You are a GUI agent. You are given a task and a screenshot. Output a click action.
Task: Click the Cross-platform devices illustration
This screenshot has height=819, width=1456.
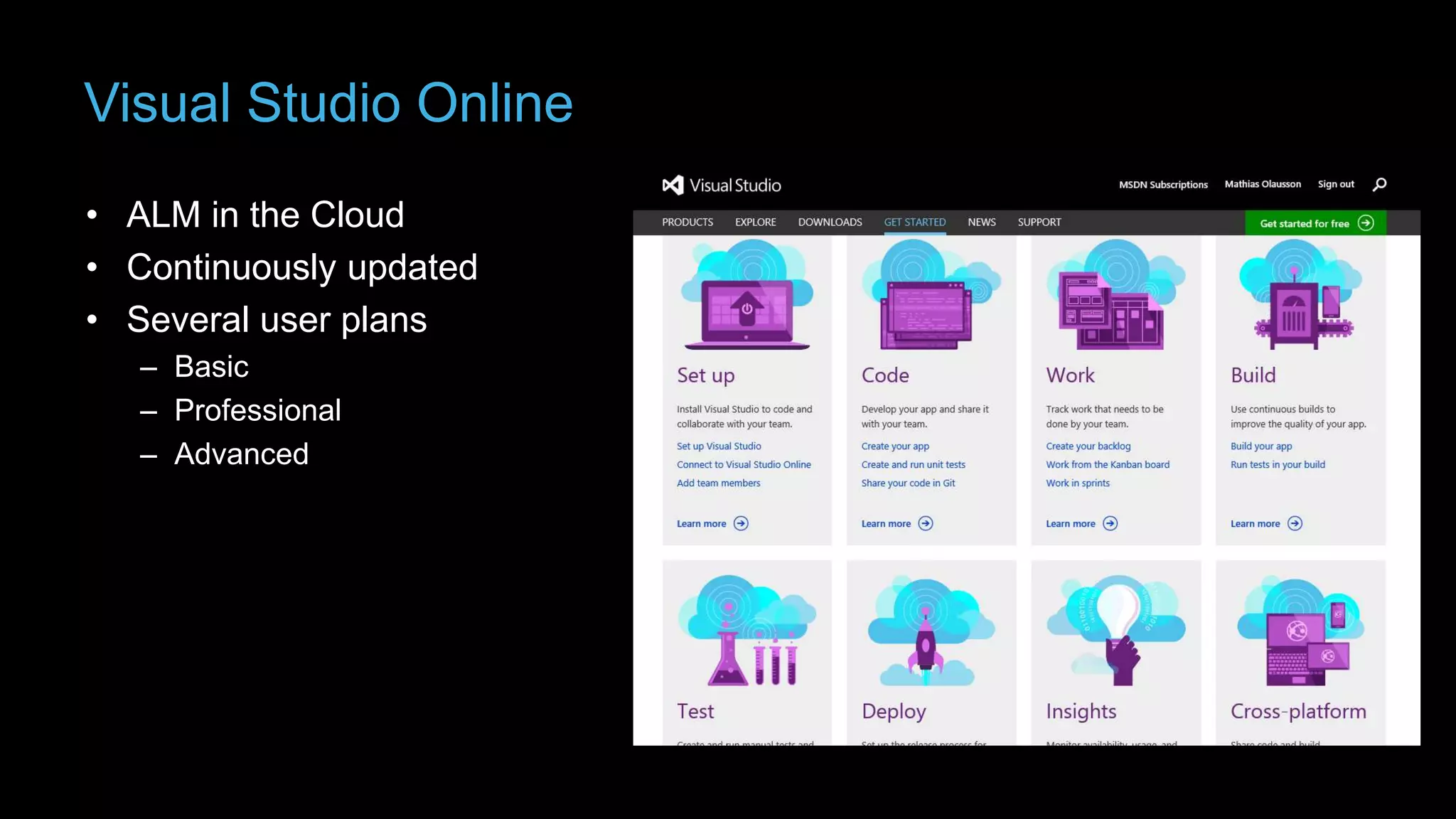click(x=1301, y=631)
